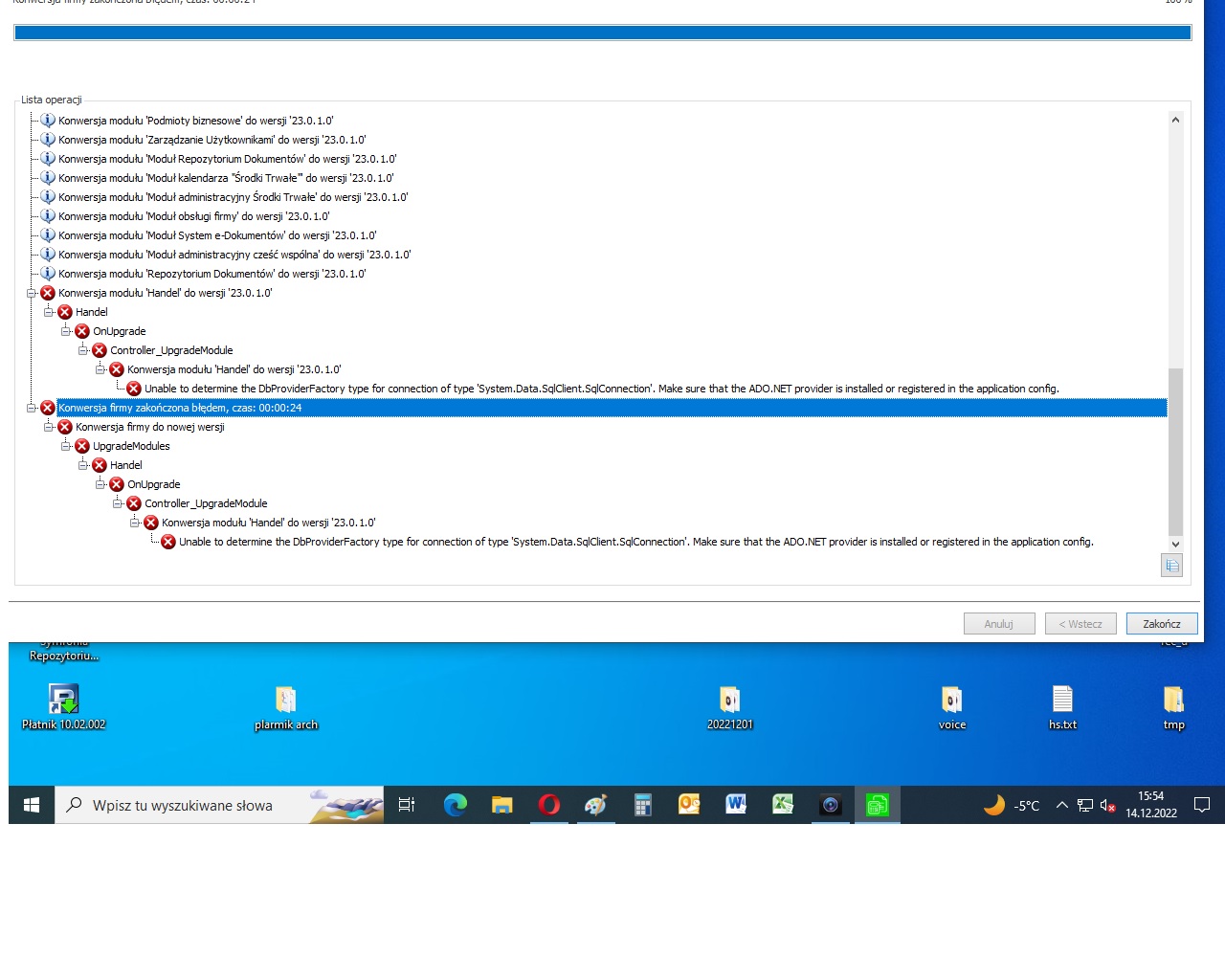Launch Opera browser from taskbar
1225x980 pixels.
pyautogui.click(x=549, y=805)
